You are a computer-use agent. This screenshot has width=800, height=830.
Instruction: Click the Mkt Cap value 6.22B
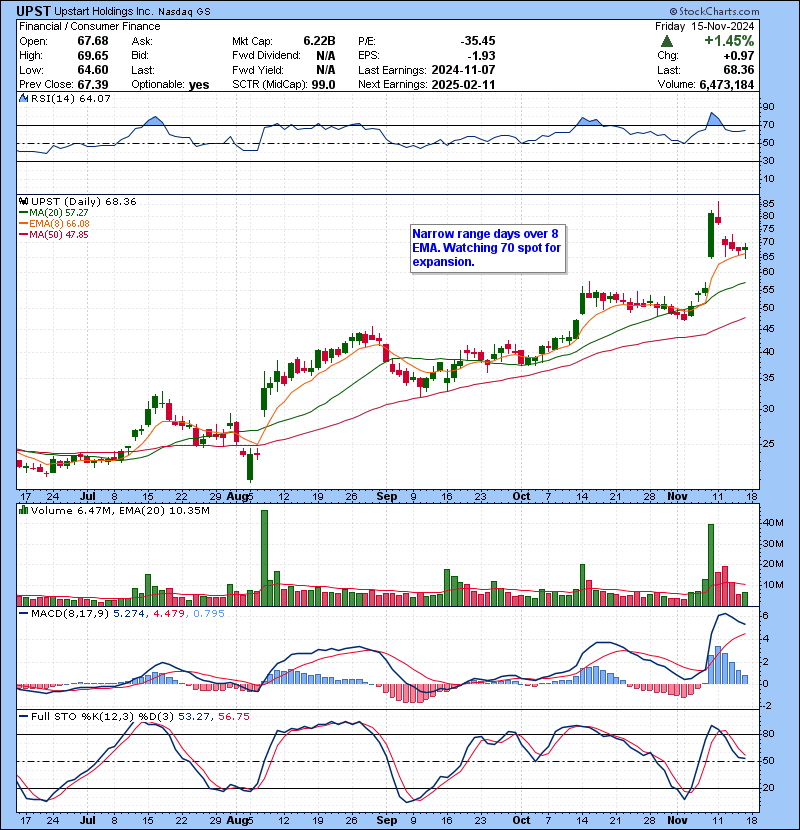(319, 41)
